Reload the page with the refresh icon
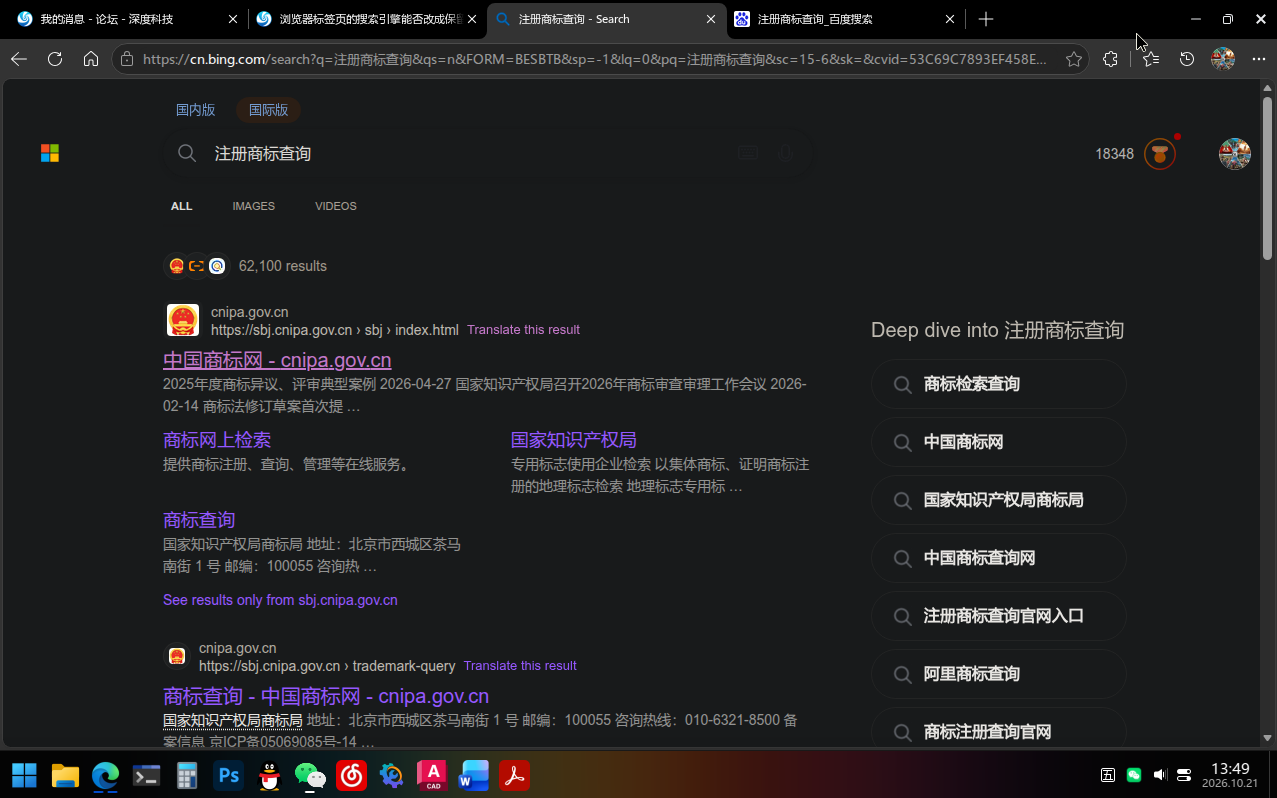 (x=55, y=59)
